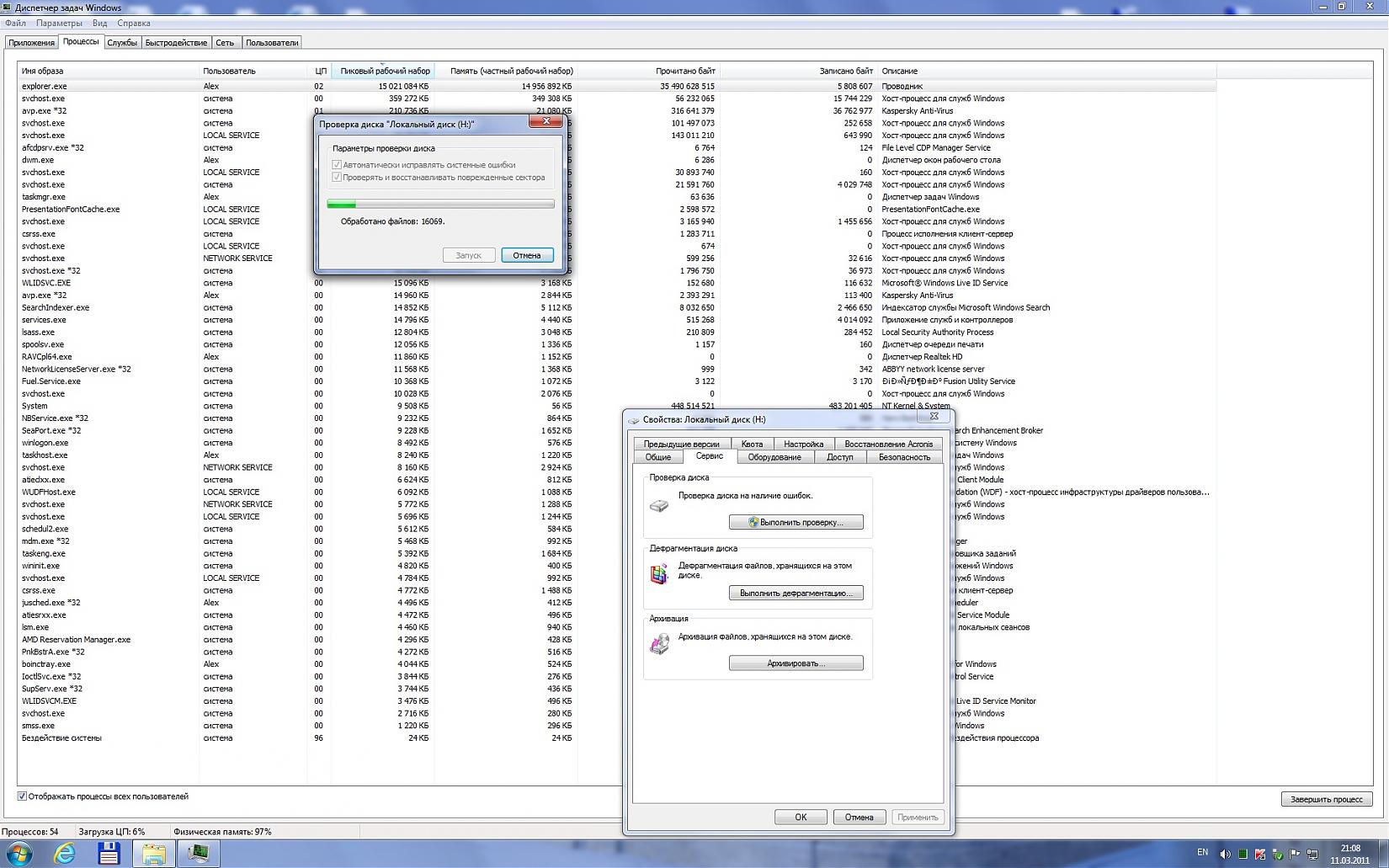
Task: Click the floppy disk taskbar icon
Action: [x=109, y=853]
